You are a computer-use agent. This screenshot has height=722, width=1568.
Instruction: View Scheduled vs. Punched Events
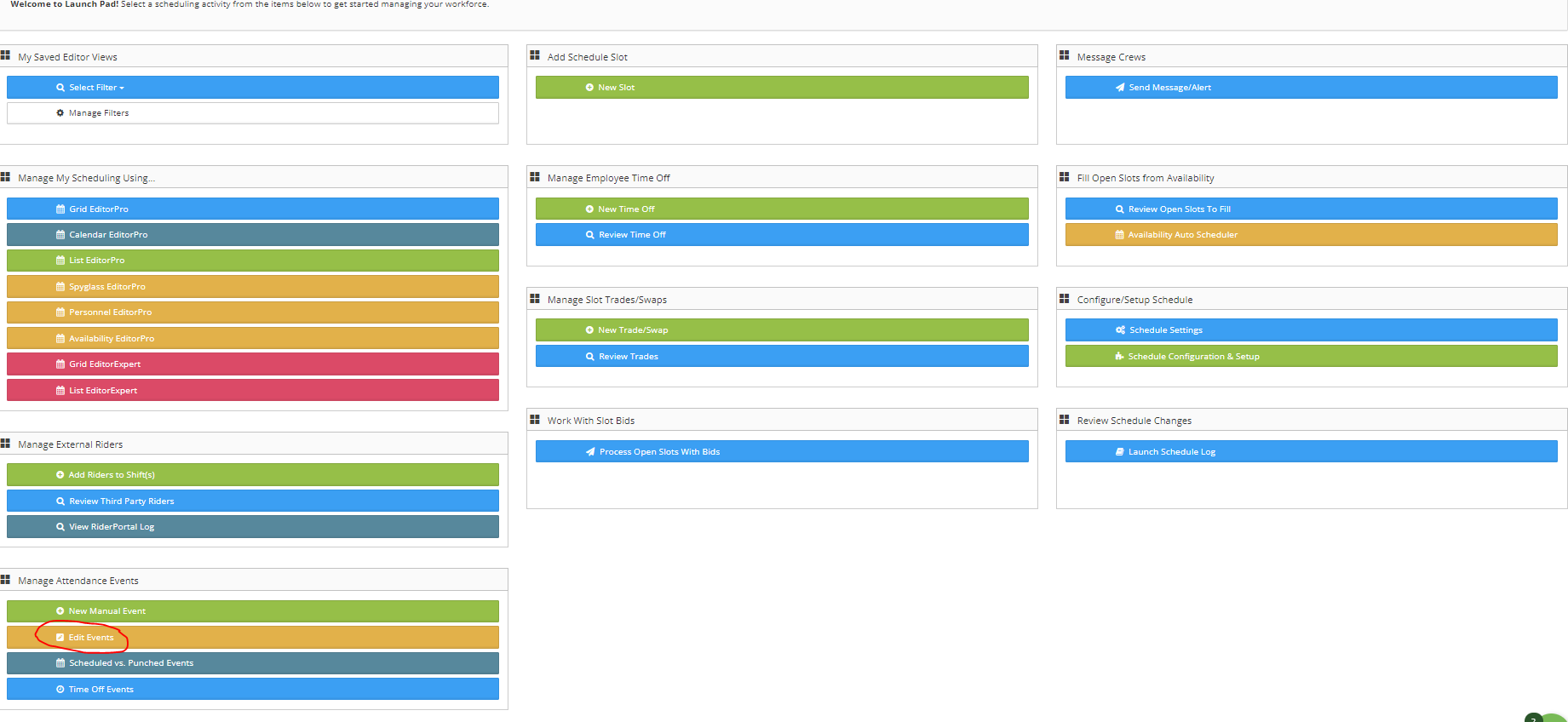(x=252, y=663)
